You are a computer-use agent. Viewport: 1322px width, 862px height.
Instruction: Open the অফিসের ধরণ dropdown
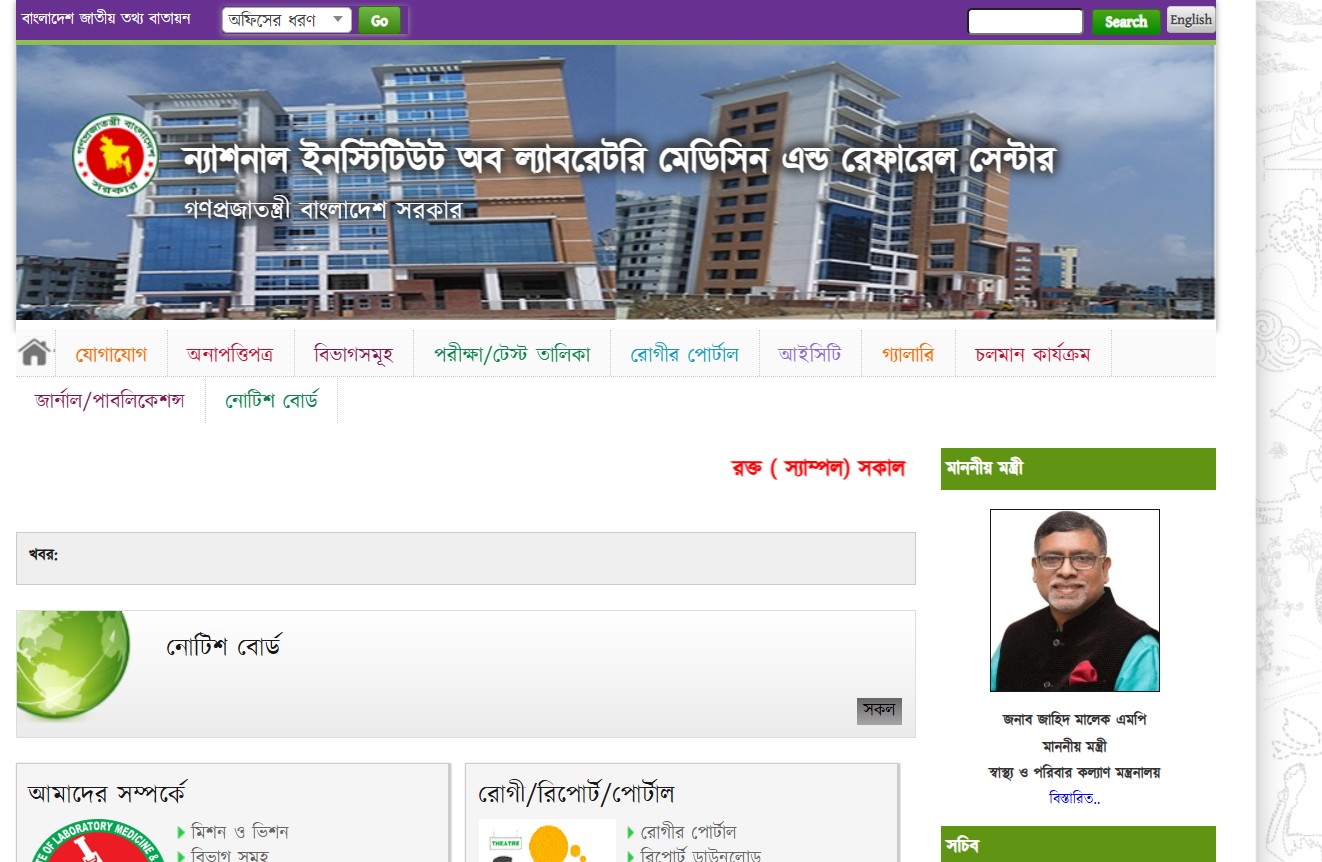tap(286, 20)
